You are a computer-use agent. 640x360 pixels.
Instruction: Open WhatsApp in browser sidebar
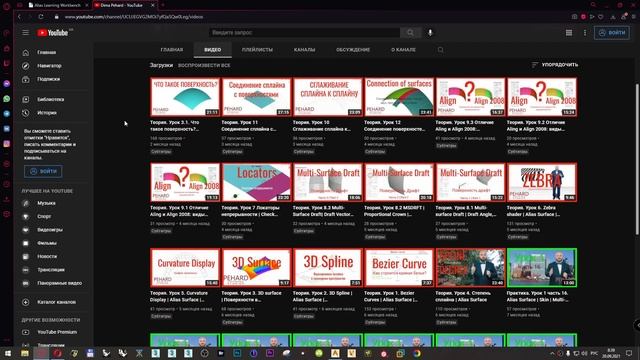tap(7, 99)
